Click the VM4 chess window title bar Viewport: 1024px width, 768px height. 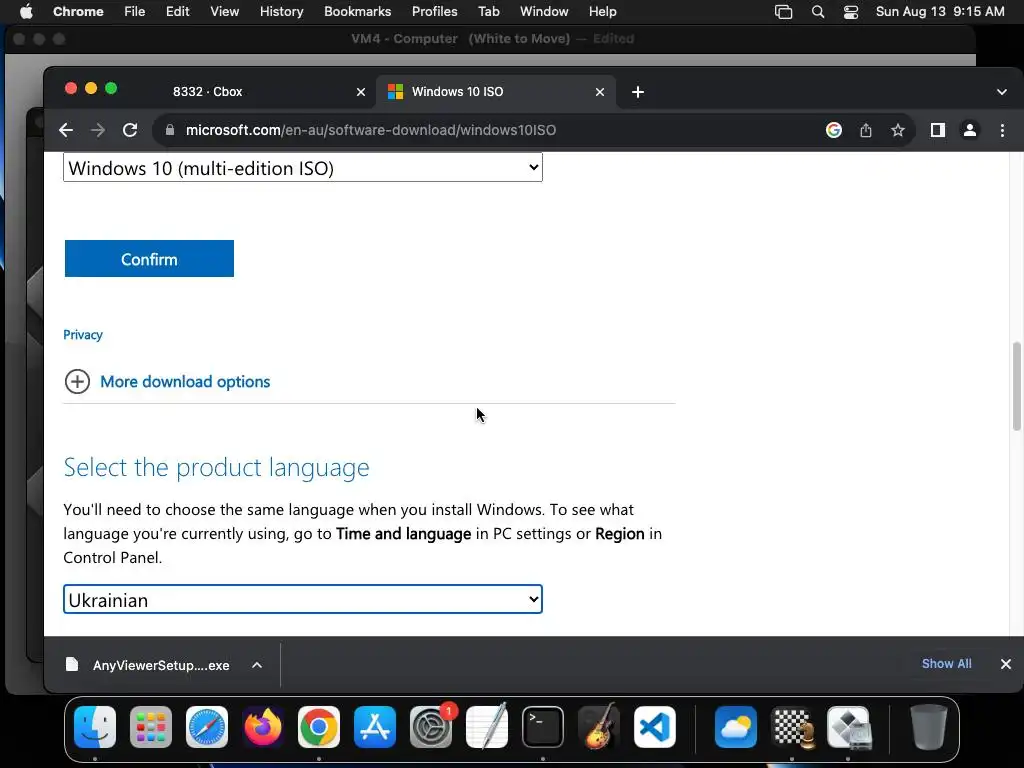pos(490,39)
